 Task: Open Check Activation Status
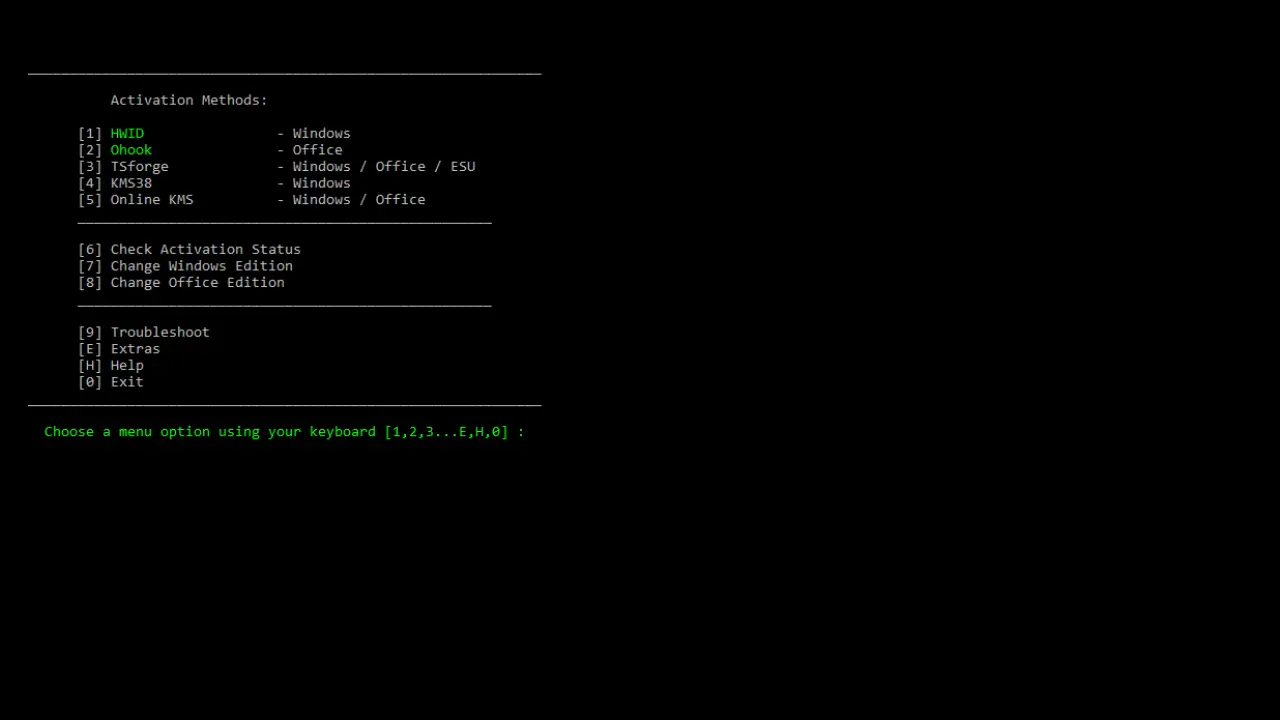coord(205,249)
